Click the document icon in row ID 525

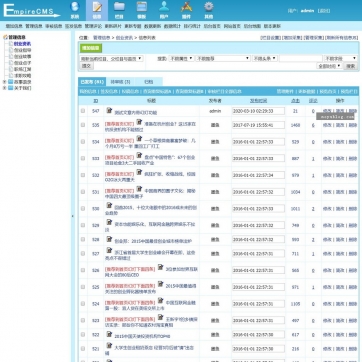coord(160,284)
